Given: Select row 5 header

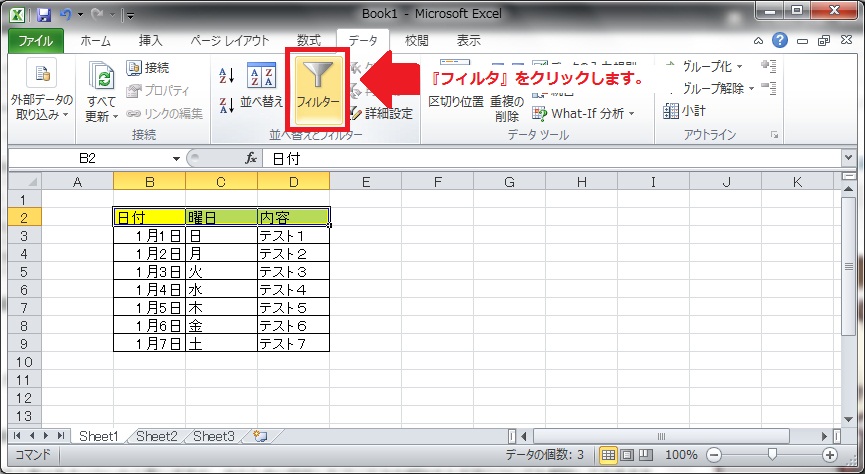Looking at the screenshot, I should [24, 272].
